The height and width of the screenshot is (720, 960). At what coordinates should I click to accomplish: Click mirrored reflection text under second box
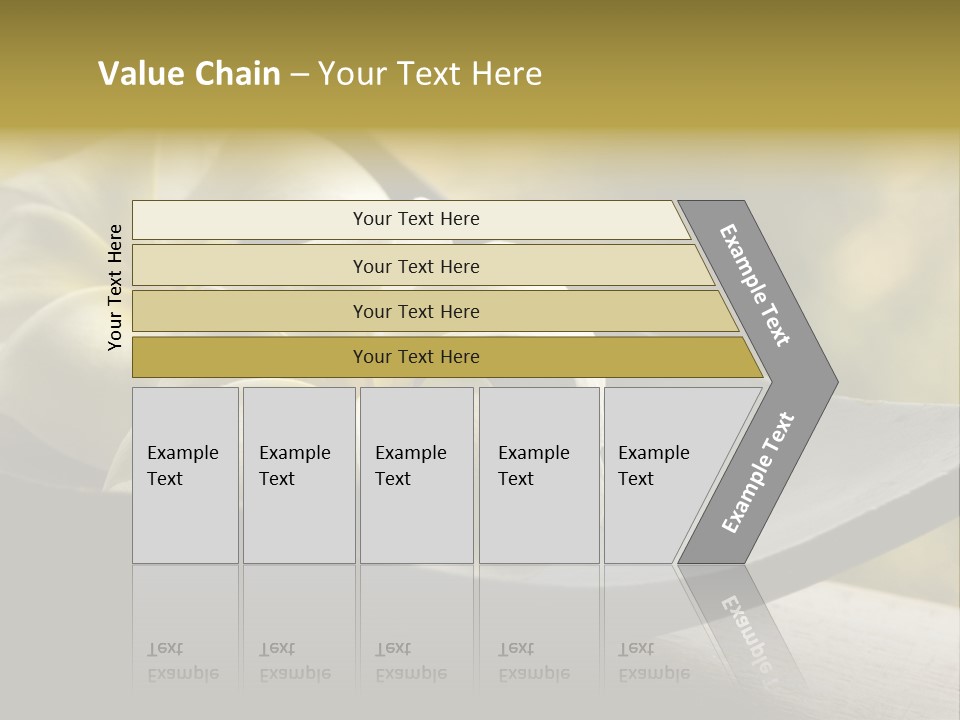tap(294, 661)
